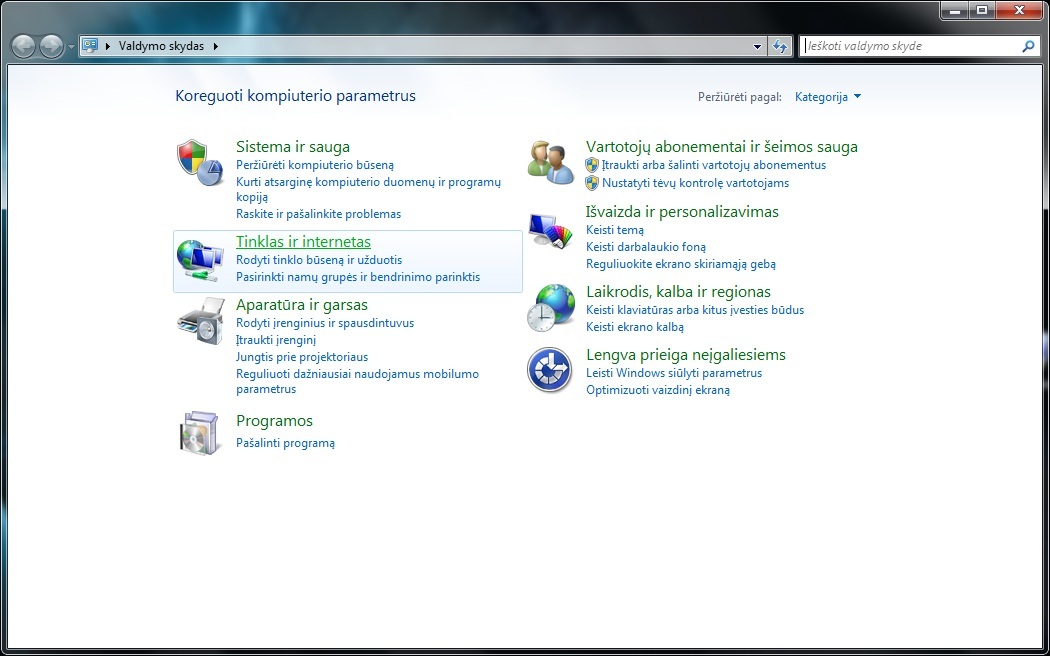This screenshot has height=656, width=1050.
Task: Click the refresh button next to address bar
Action: 779,46
